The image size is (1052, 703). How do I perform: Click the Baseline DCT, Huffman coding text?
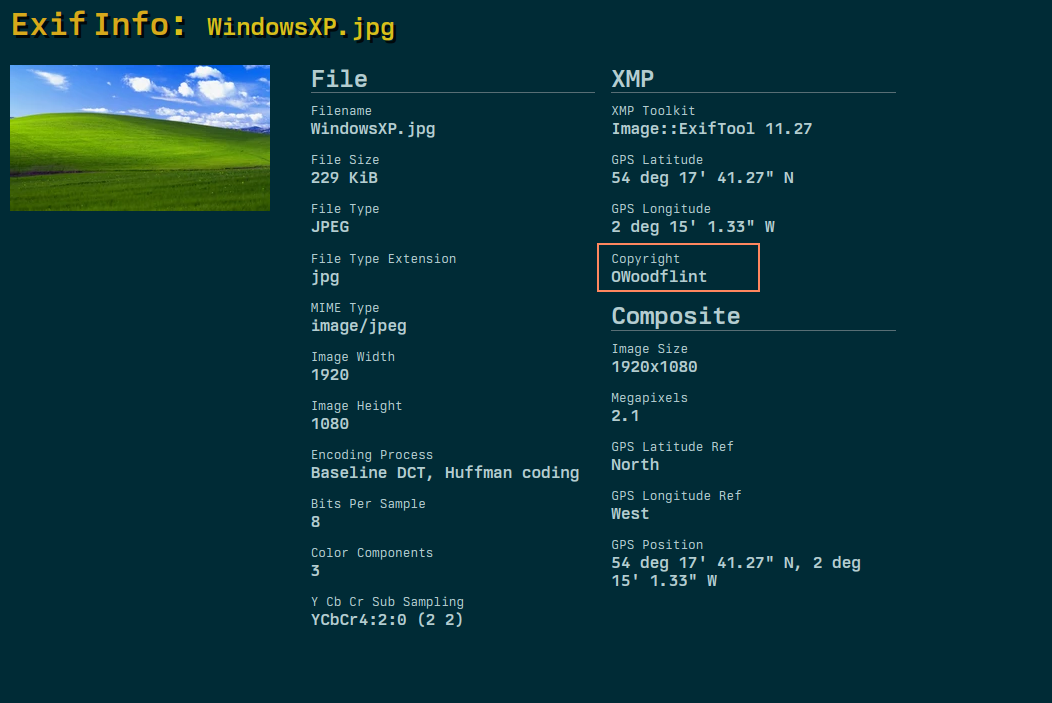(444, 473)
